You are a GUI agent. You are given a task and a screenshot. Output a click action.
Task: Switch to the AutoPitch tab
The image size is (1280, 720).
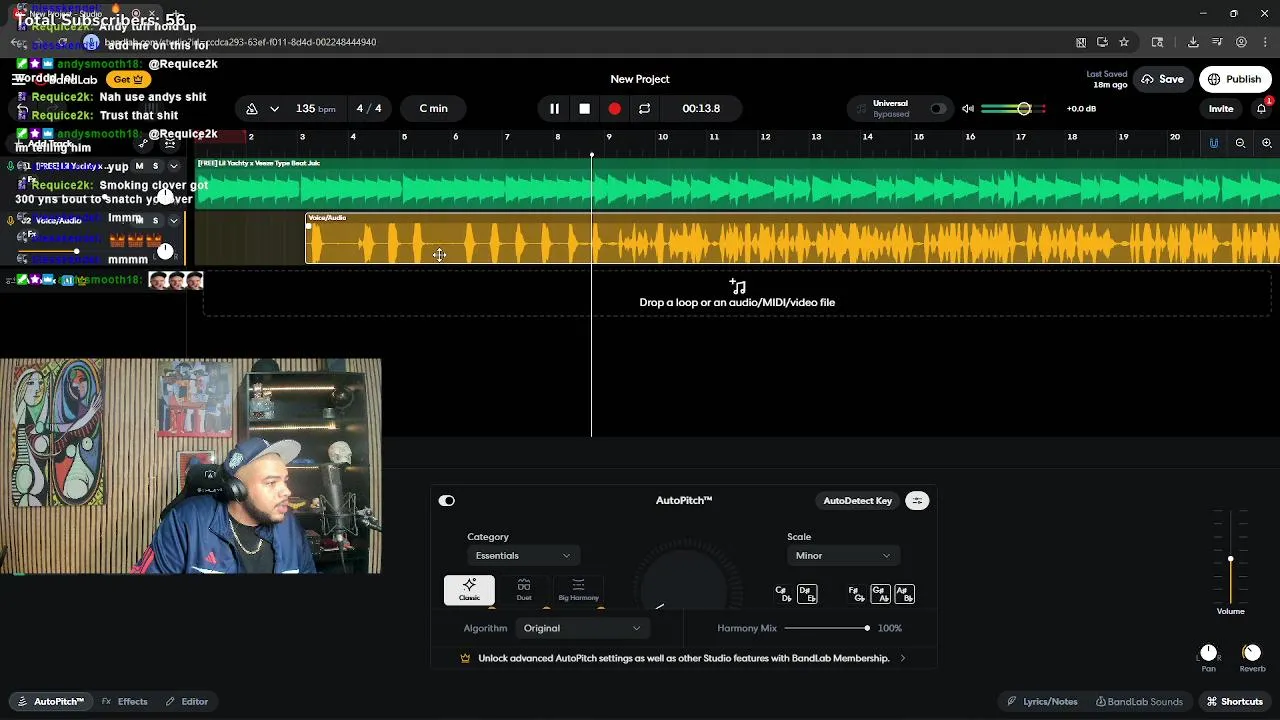pyautogui.click(x=50, y=702)
